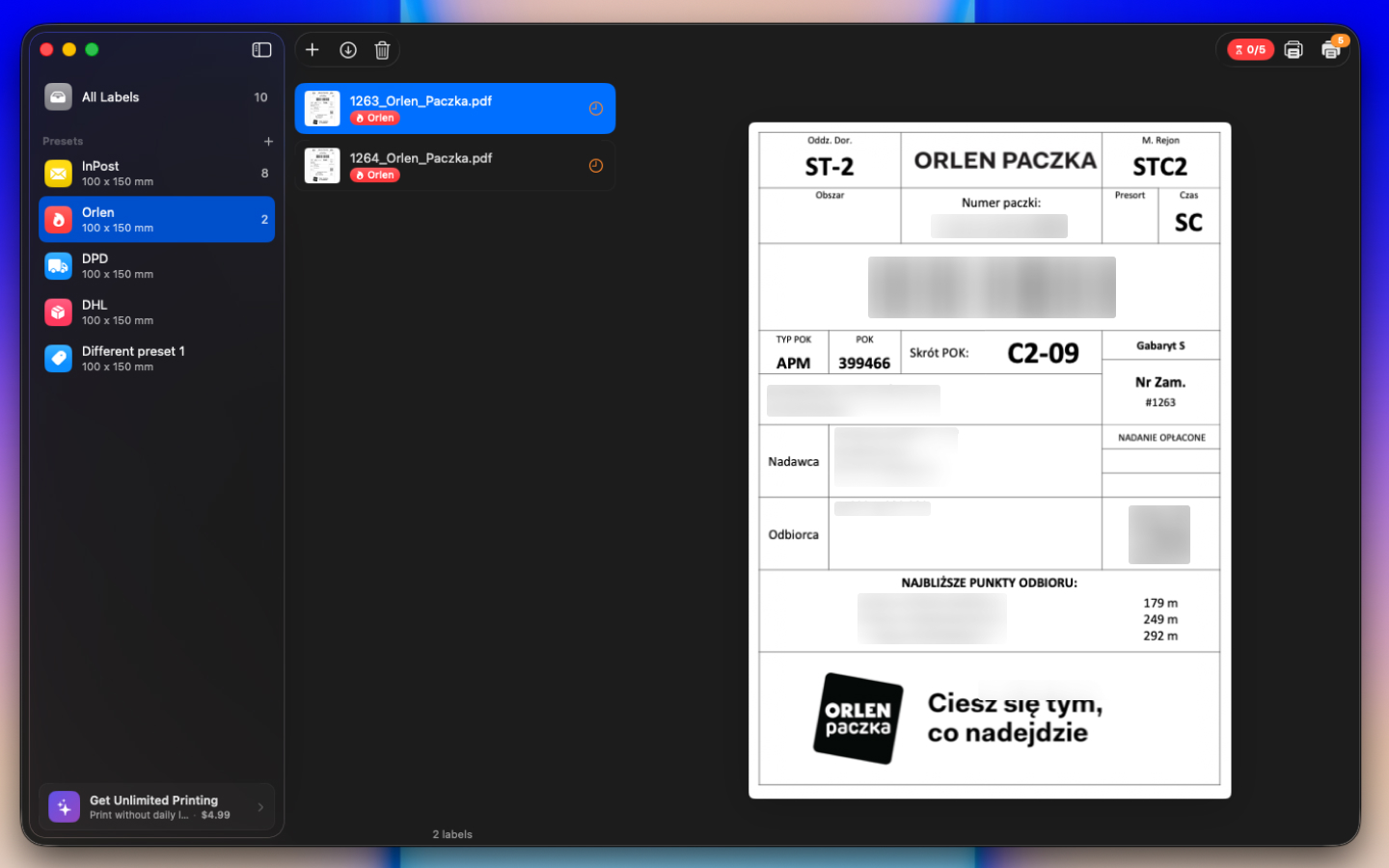Click the 2 labels status text
The width and height of the screenshot is (1389, 868).
pos(452,834)
